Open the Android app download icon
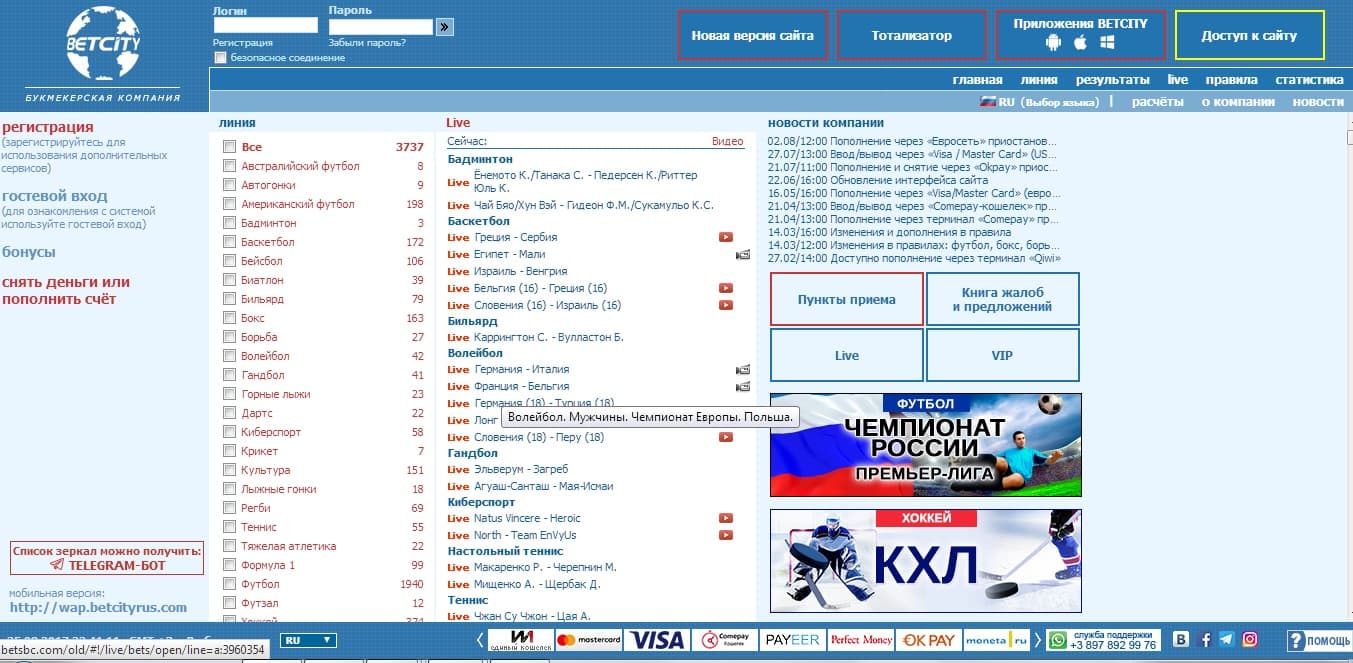The height and width of the screenshot is (663, 1353). (x=1053, y=43)
